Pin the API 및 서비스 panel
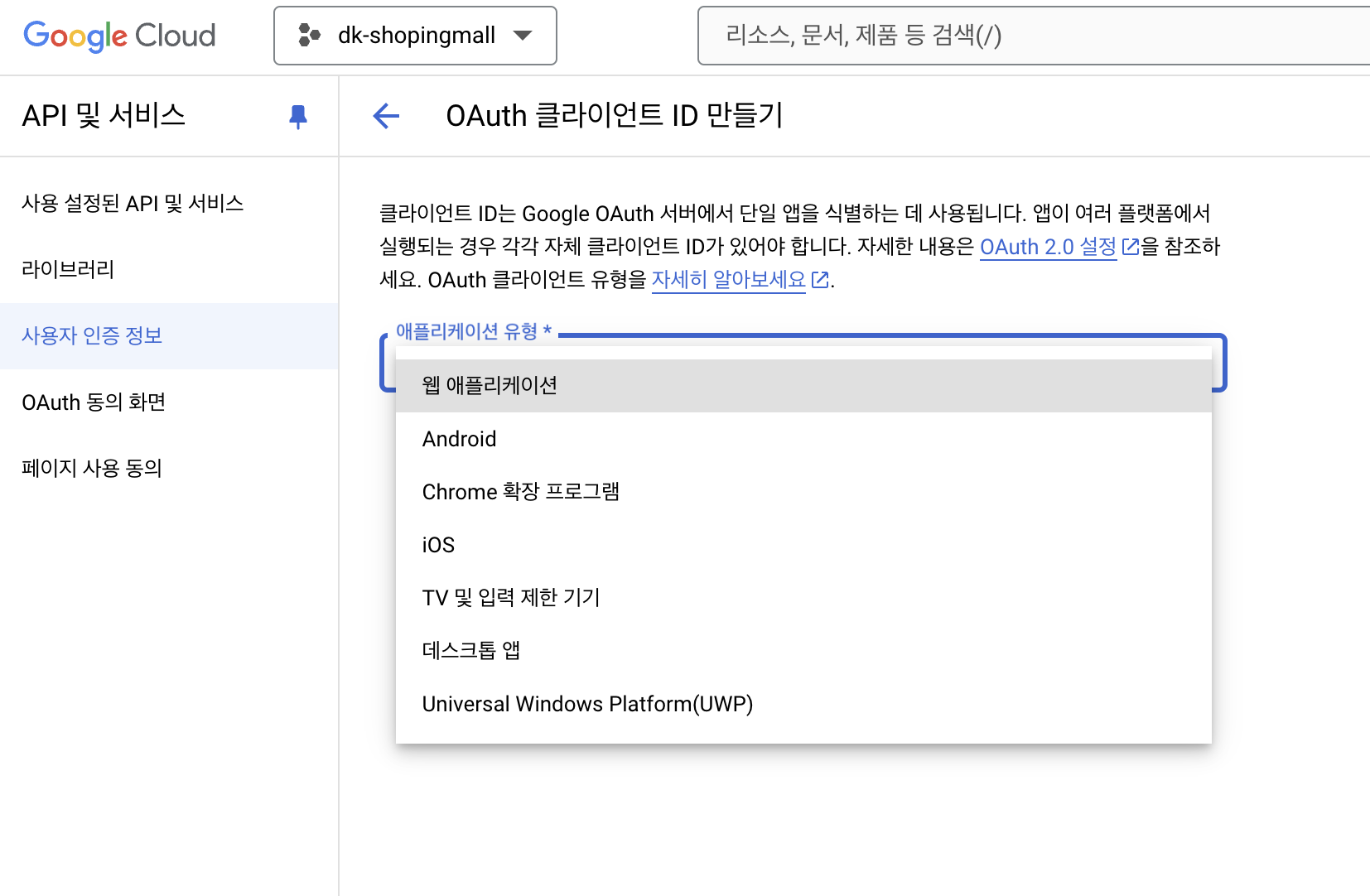 click(298, 117)
